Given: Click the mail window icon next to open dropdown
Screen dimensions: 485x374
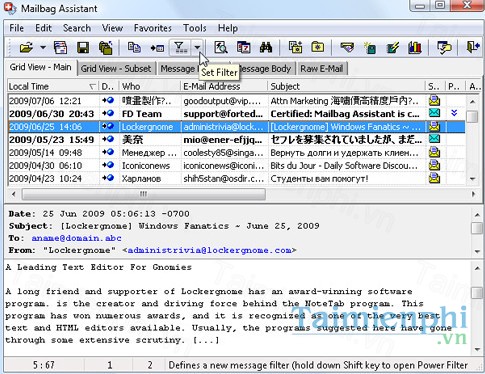Looking at the screenshot, I should 60,48.
